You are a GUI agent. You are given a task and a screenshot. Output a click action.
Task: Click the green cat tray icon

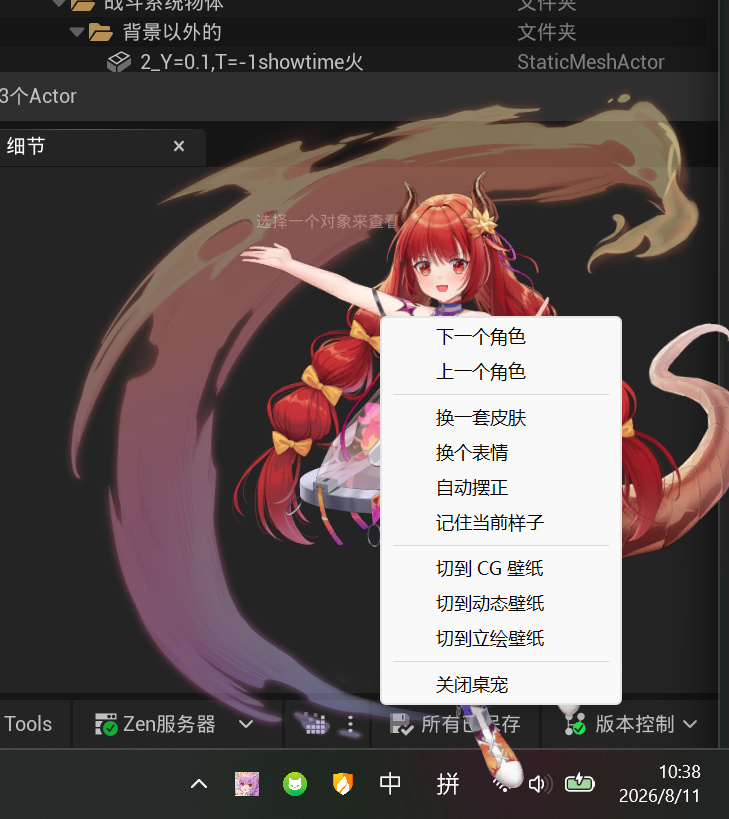(x=295, y=784)
